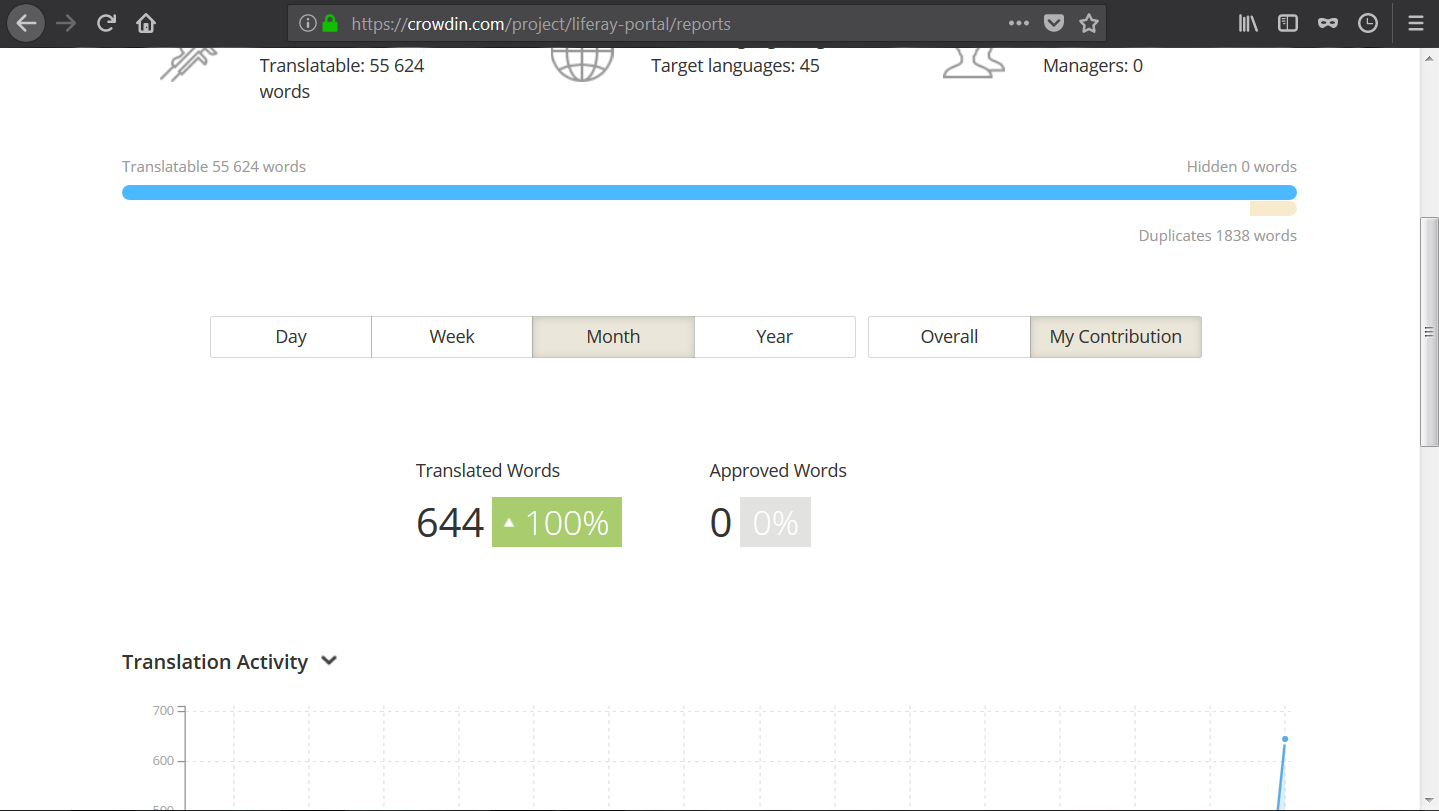Save page to Pocket icon
Screen dimensions: 1439x811
coord(1053,23)
